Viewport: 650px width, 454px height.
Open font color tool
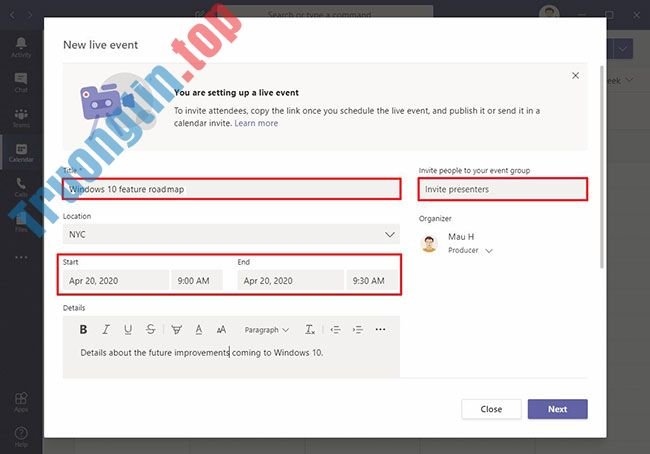199,330
